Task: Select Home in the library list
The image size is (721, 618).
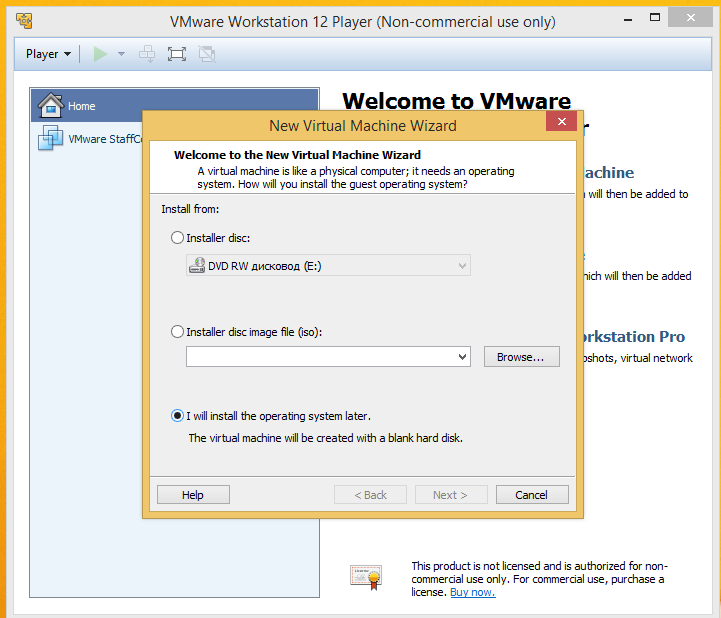Action: [175, 106]
